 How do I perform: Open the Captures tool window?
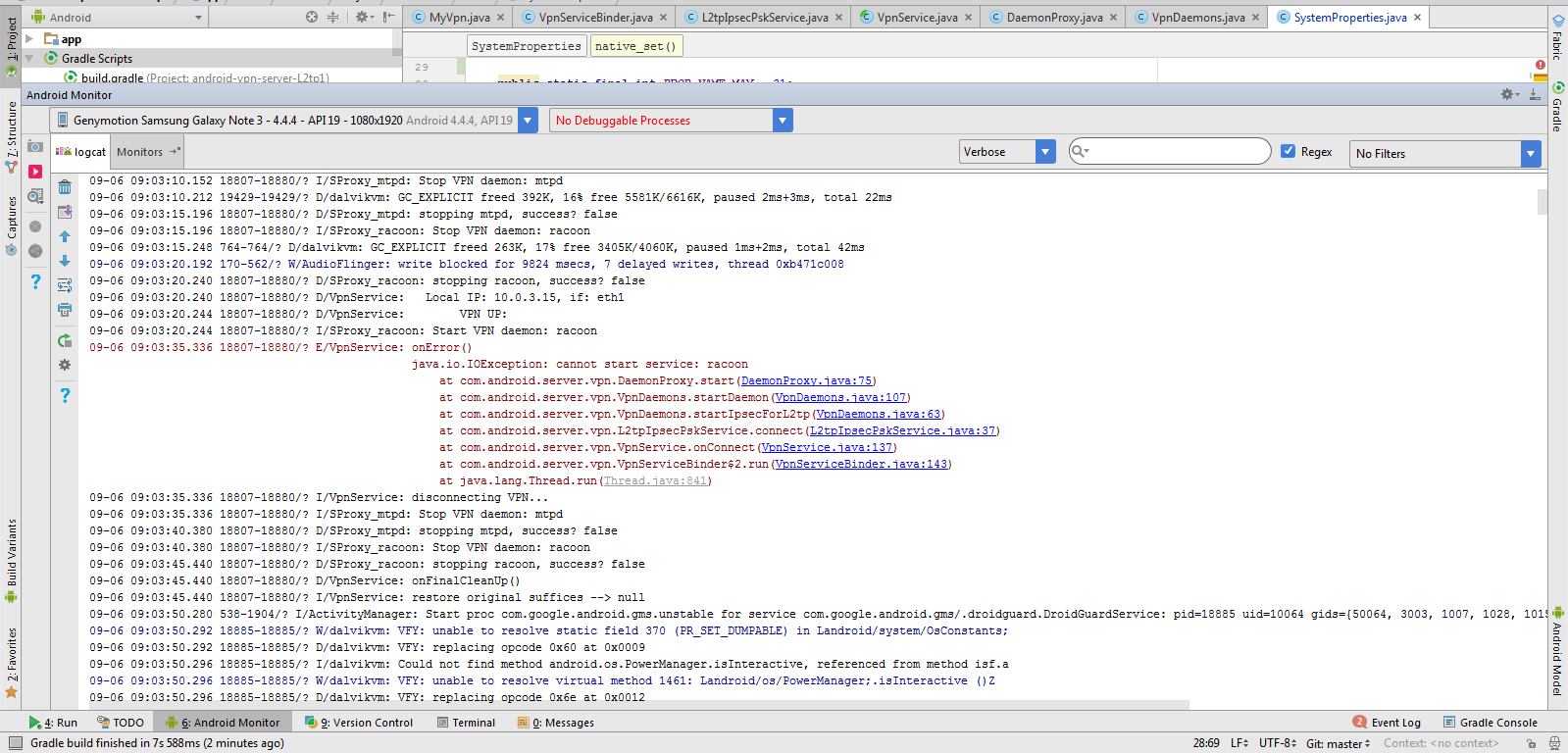click(x=12, y=226)
